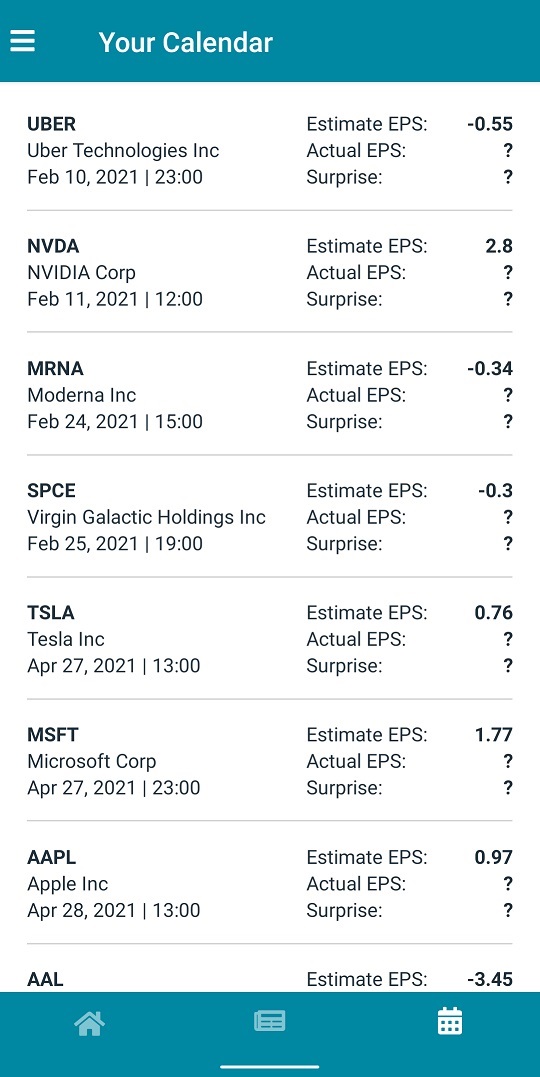Select the calendar icon in bottom bar
This screenshot has width=540, height=1077.
point(450,1021)
